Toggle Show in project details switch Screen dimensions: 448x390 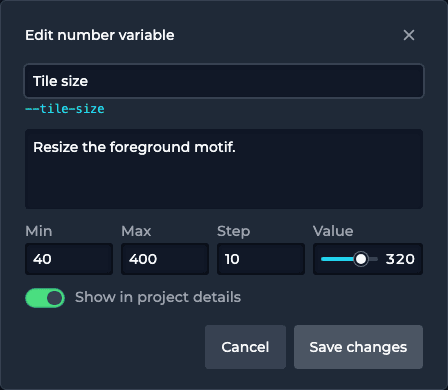click(45, 298)
